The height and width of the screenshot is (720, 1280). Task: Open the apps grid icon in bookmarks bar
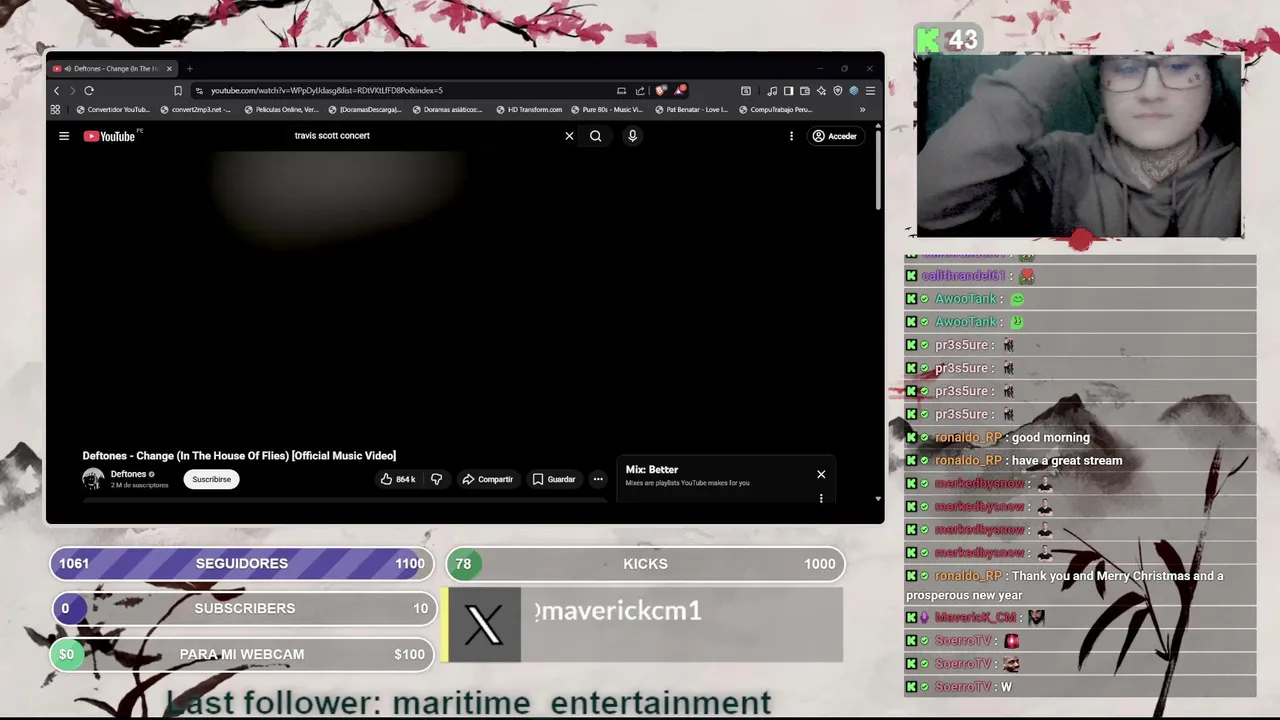(56, 110)
